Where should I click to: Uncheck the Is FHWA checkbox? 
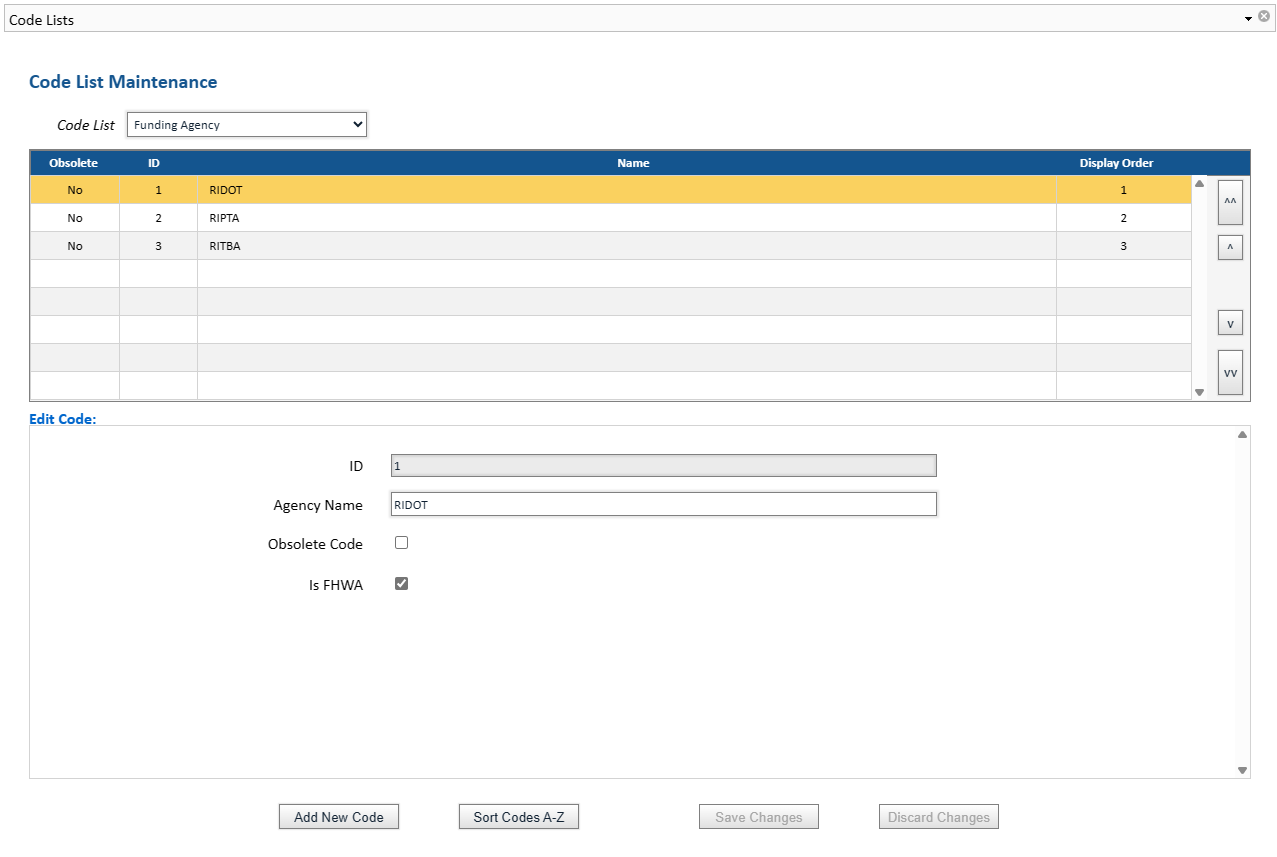[401, 583]
